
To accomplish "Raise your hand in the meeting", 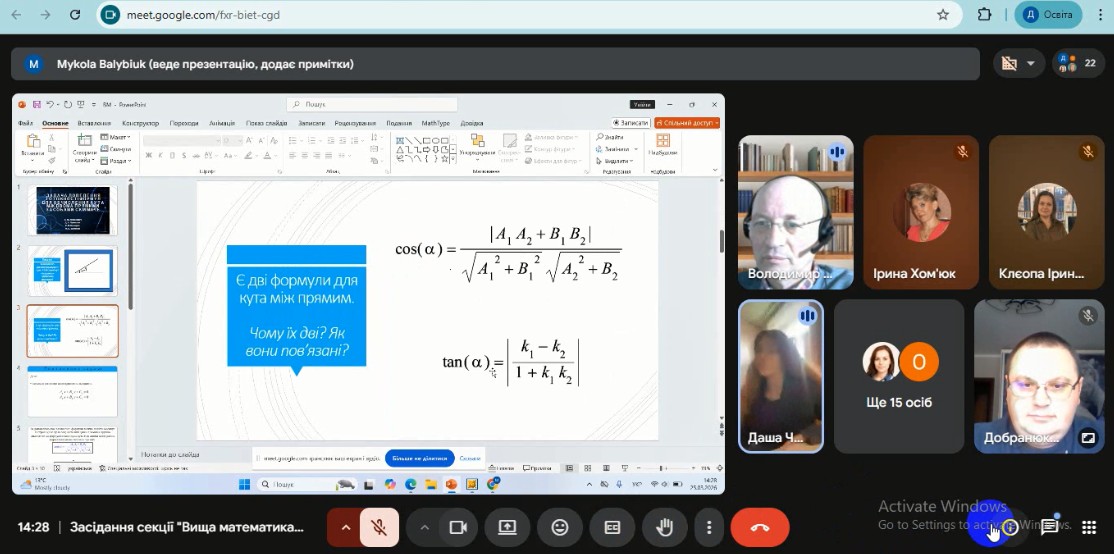I will 663,527.
